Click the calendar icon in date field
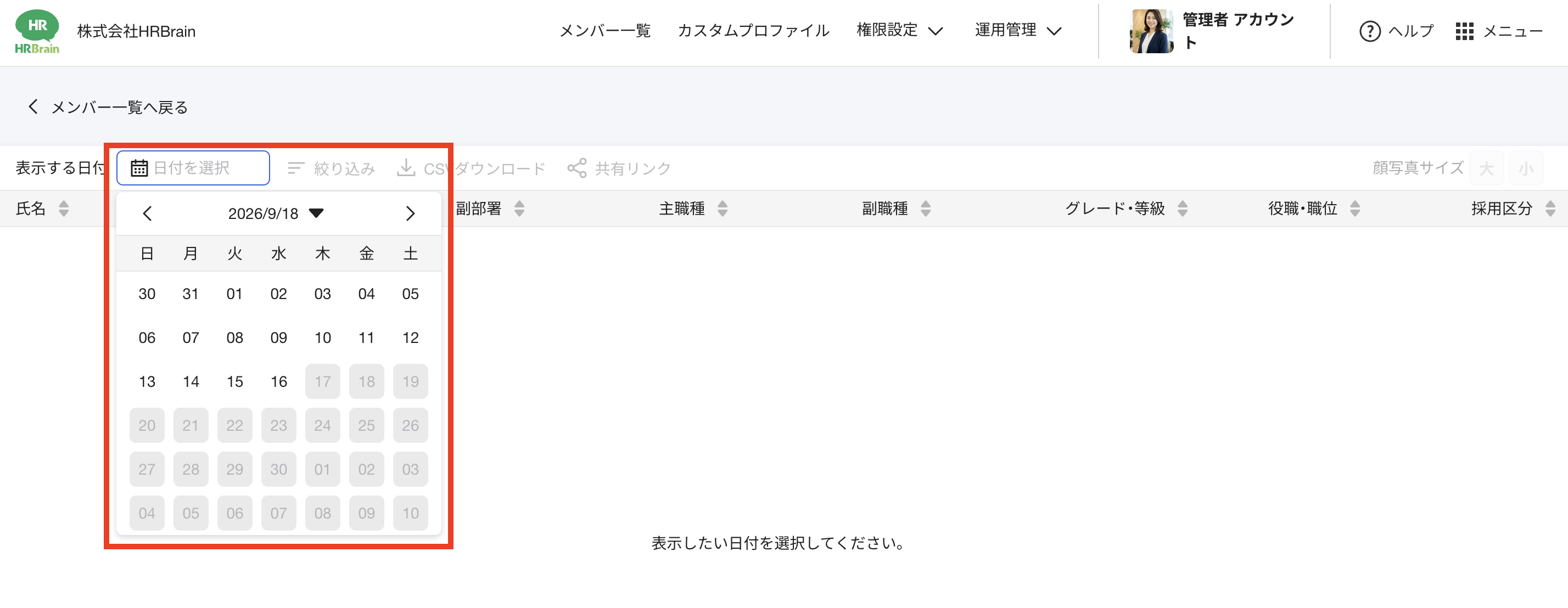The height and width of the screenshot is (608, 1568). [139, 168]
